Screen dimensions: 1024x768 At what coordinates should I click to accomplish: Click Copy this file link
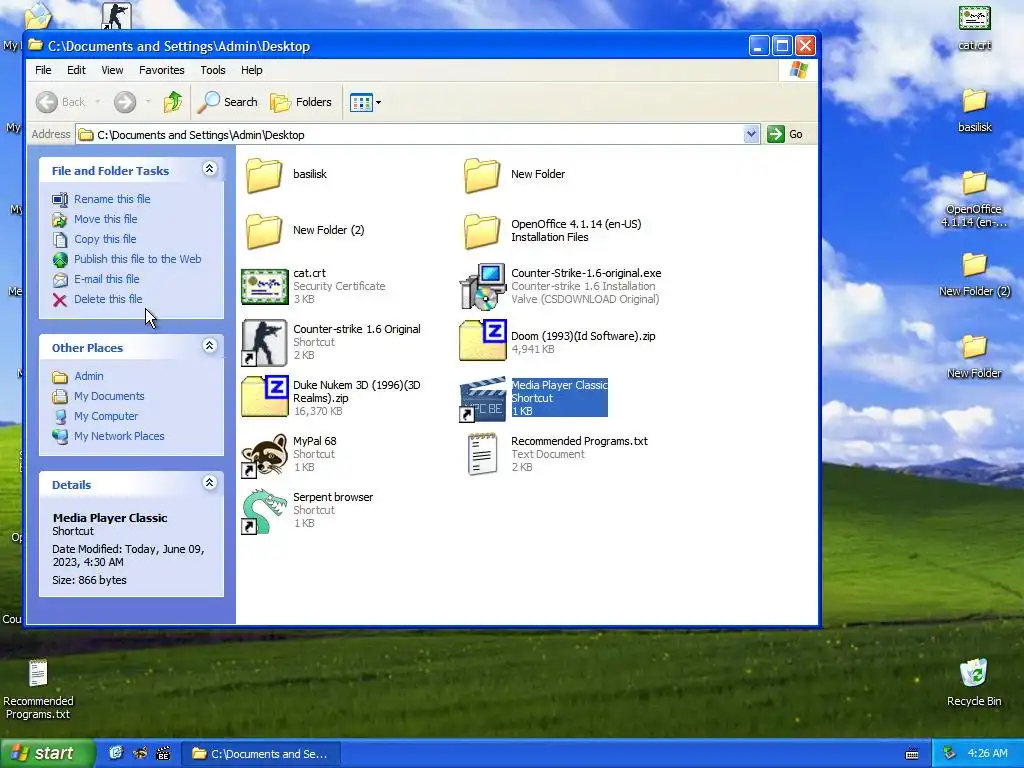[104, 239]
